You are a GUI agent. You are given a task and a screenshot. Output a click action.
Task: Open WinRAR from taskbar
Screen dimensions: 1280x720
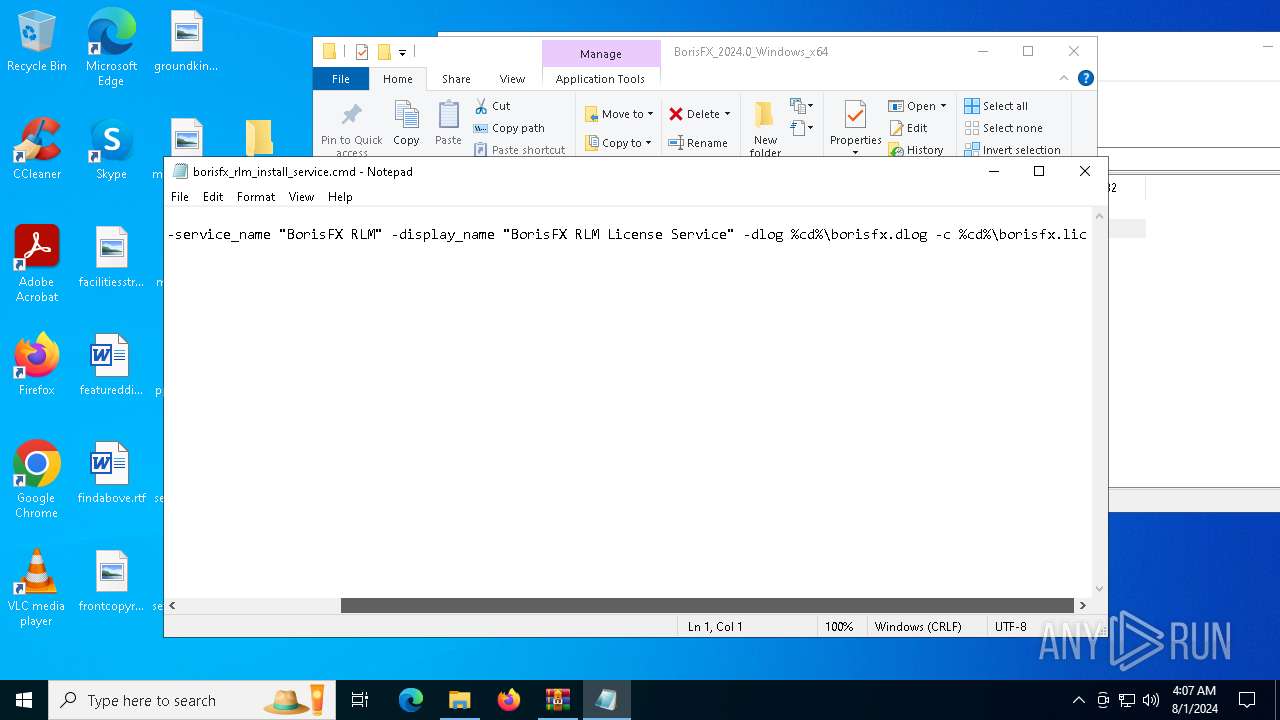[557, 700]
